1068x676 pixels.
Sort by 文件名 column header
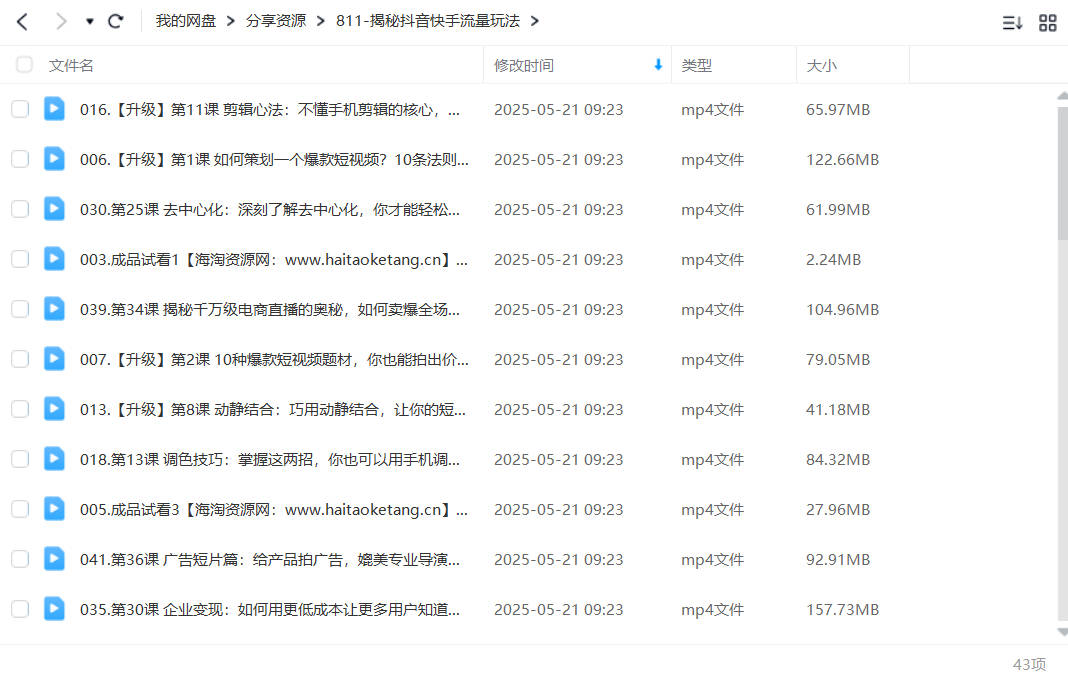click(x=71, y=65)
